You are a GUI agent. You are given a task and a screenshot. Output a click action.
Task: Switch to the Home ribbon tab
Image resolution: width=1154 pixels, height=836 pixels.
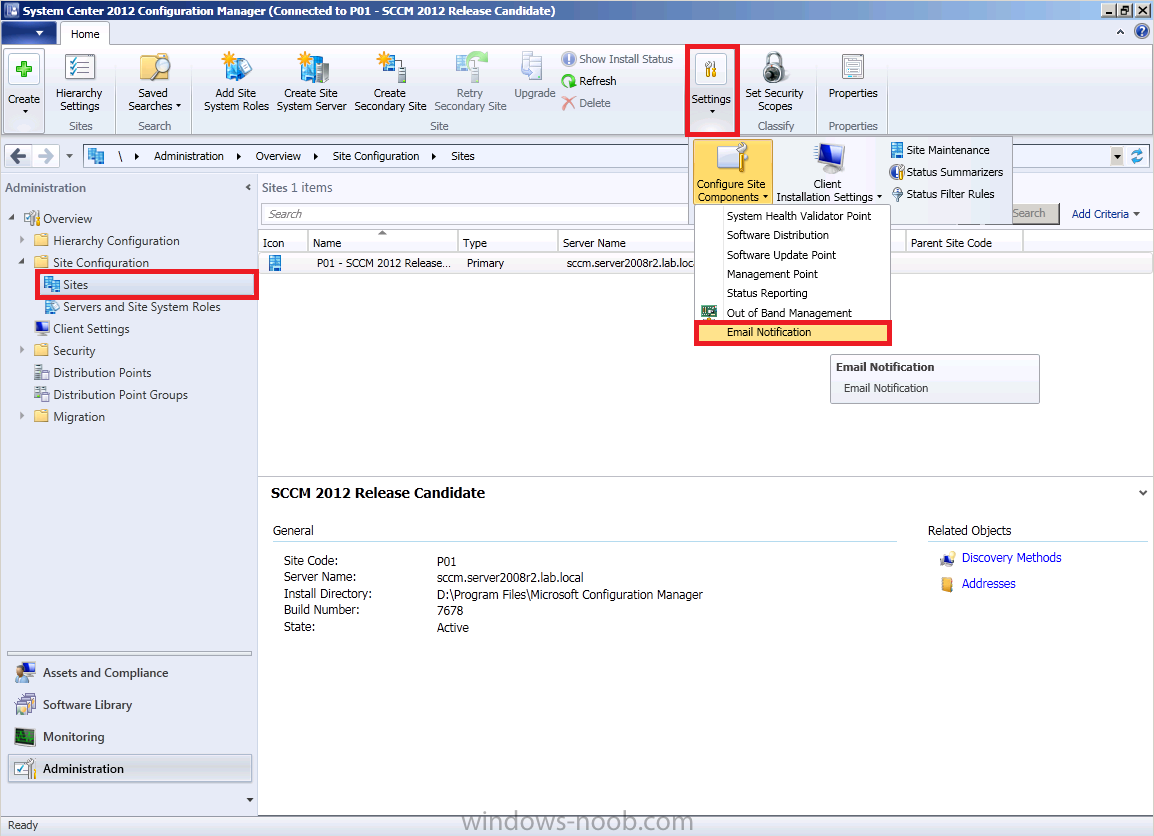click(x=85, y=34)
